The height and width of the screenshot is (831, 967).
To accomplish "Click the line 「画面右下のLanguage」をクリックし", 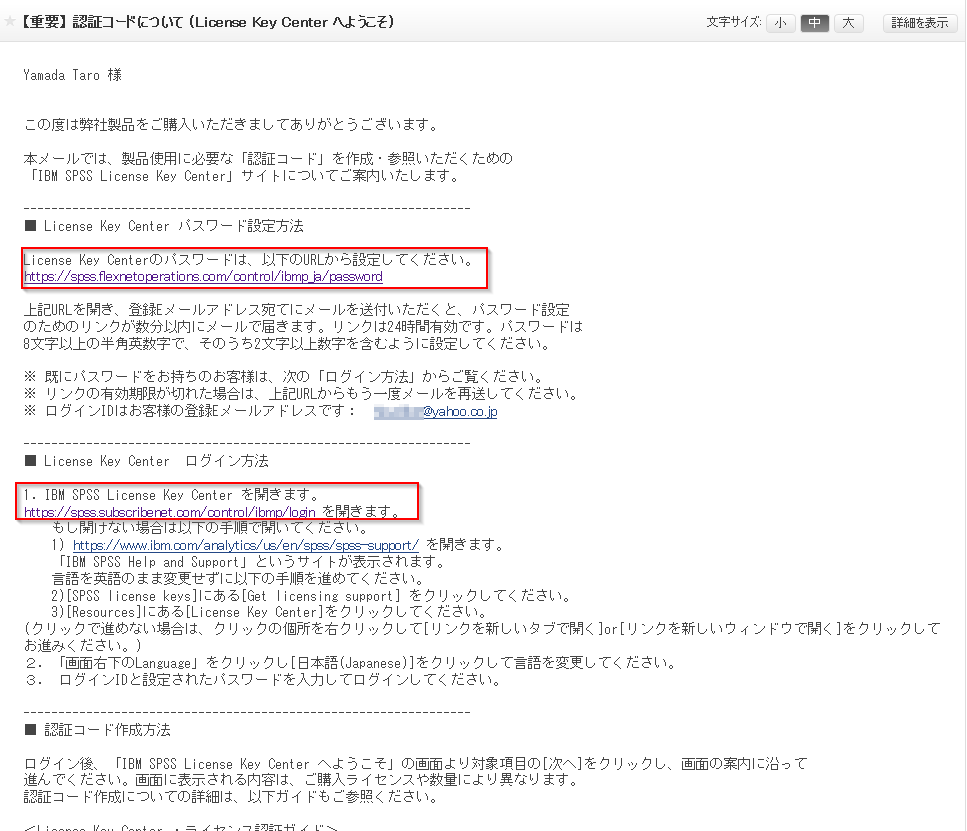I will 351,663.
